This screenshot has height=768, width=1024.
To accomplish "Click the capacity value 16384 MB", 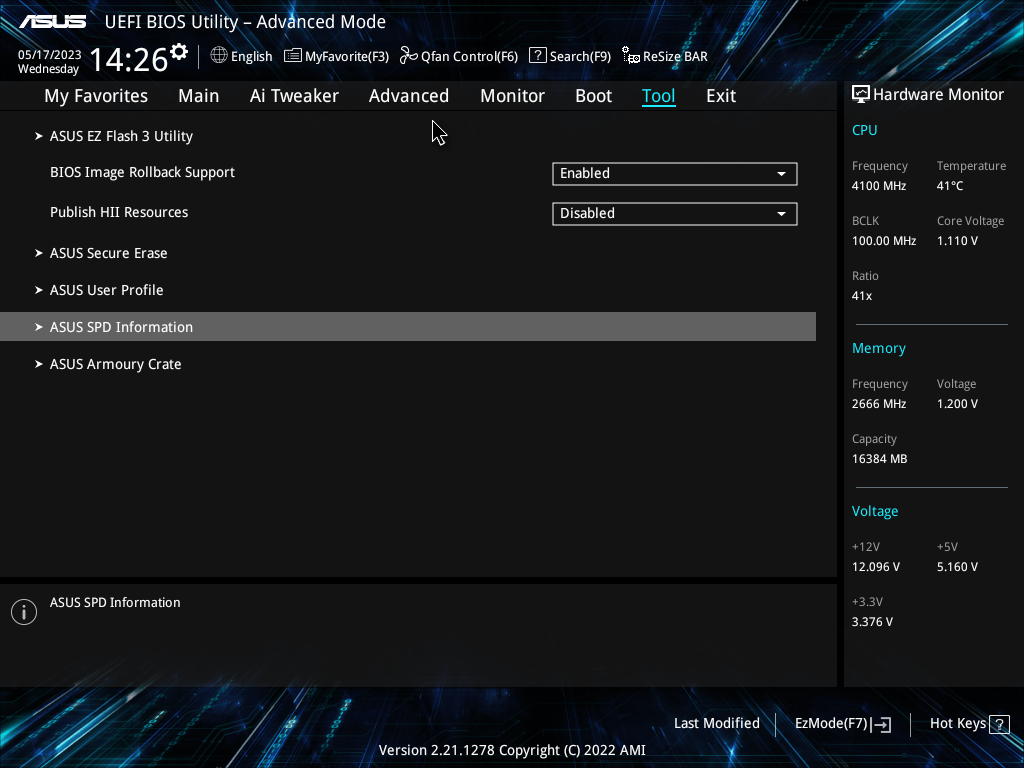I will [x=880, y=458].
